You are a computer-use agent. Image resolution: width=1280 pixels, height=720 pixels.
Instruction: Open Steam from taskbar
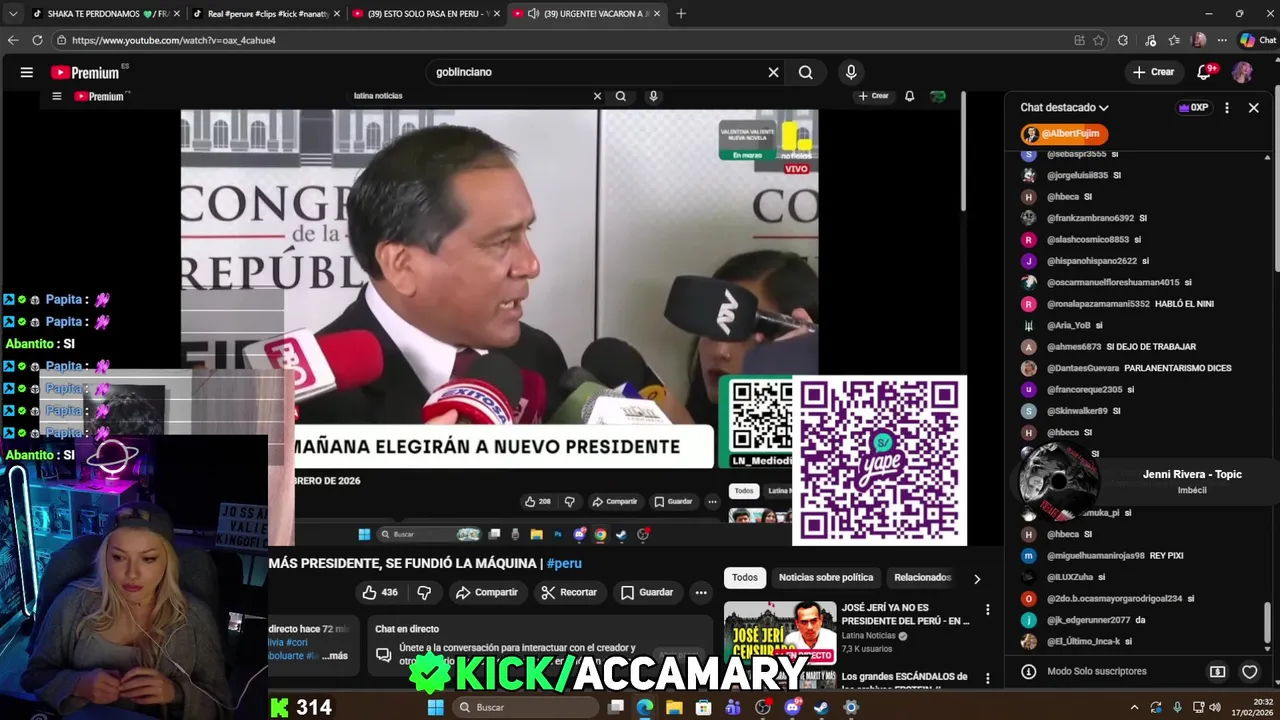821,707
